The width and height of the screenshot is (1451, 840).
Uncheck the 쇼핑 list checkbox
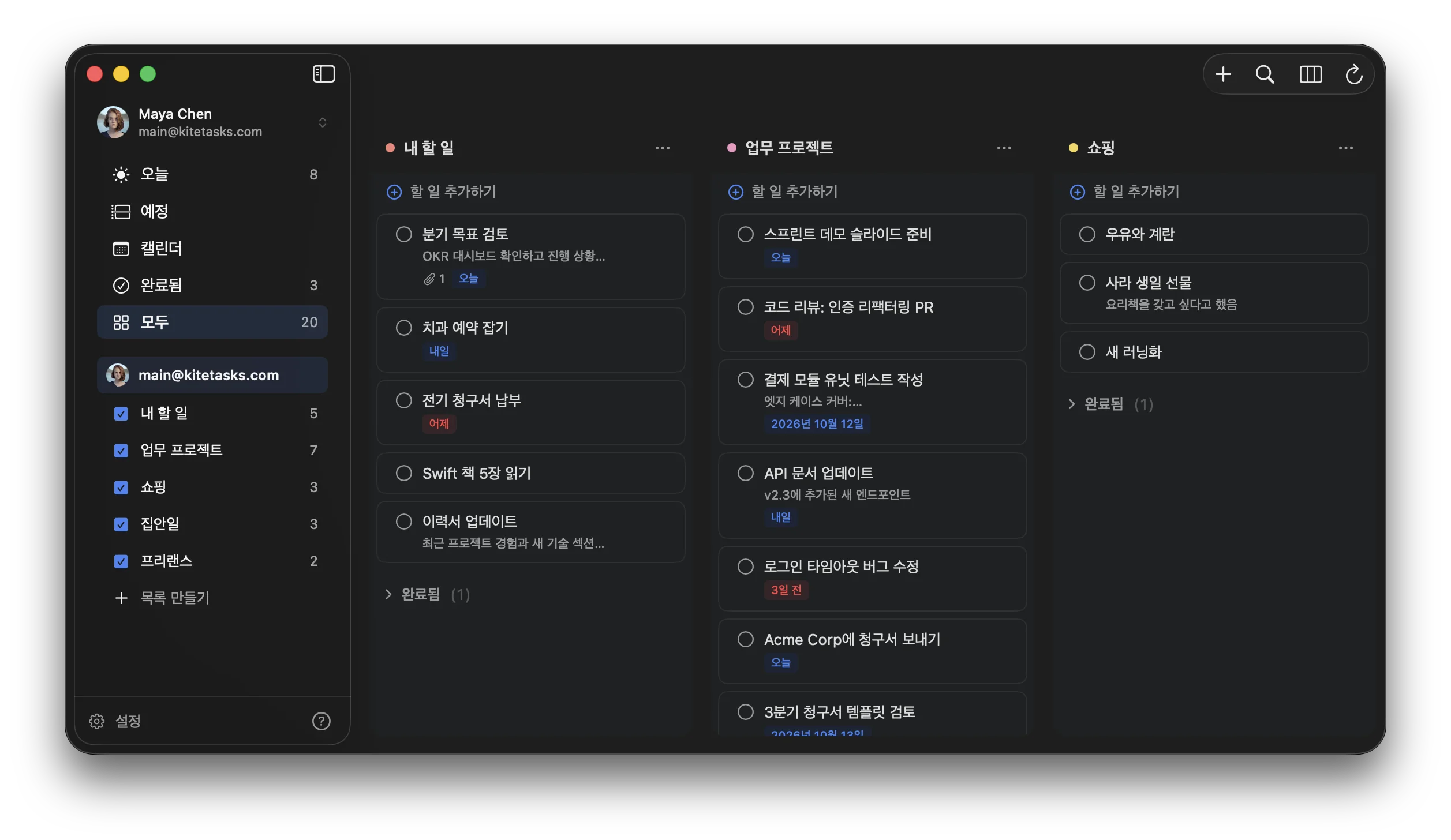pyautogui.click(x=121, y=487)
